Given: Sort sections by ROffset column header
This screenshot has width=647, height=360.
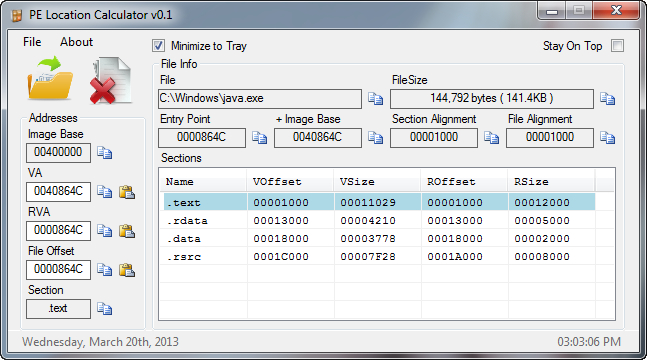Looking at the screenshot, I should point(464,181).
